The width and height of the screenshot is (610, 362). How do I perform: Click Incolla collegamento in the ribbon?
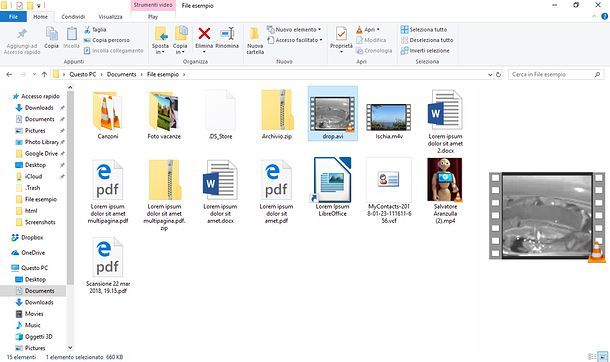(114, 51)
